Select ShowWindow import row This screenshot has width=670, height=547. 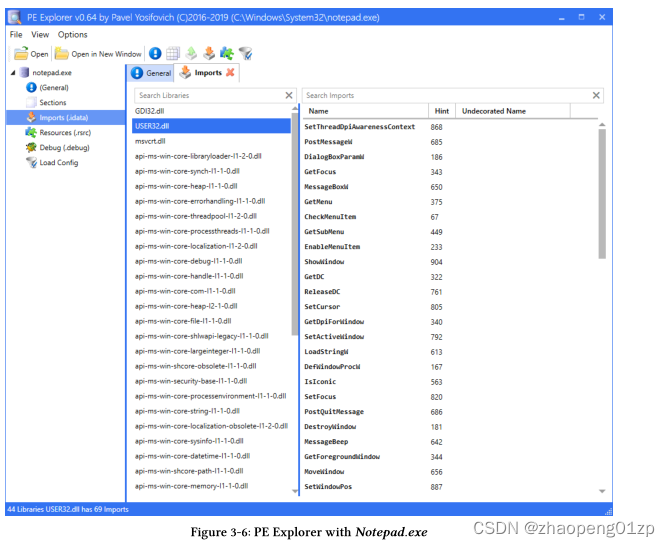(x=449, y=262)
